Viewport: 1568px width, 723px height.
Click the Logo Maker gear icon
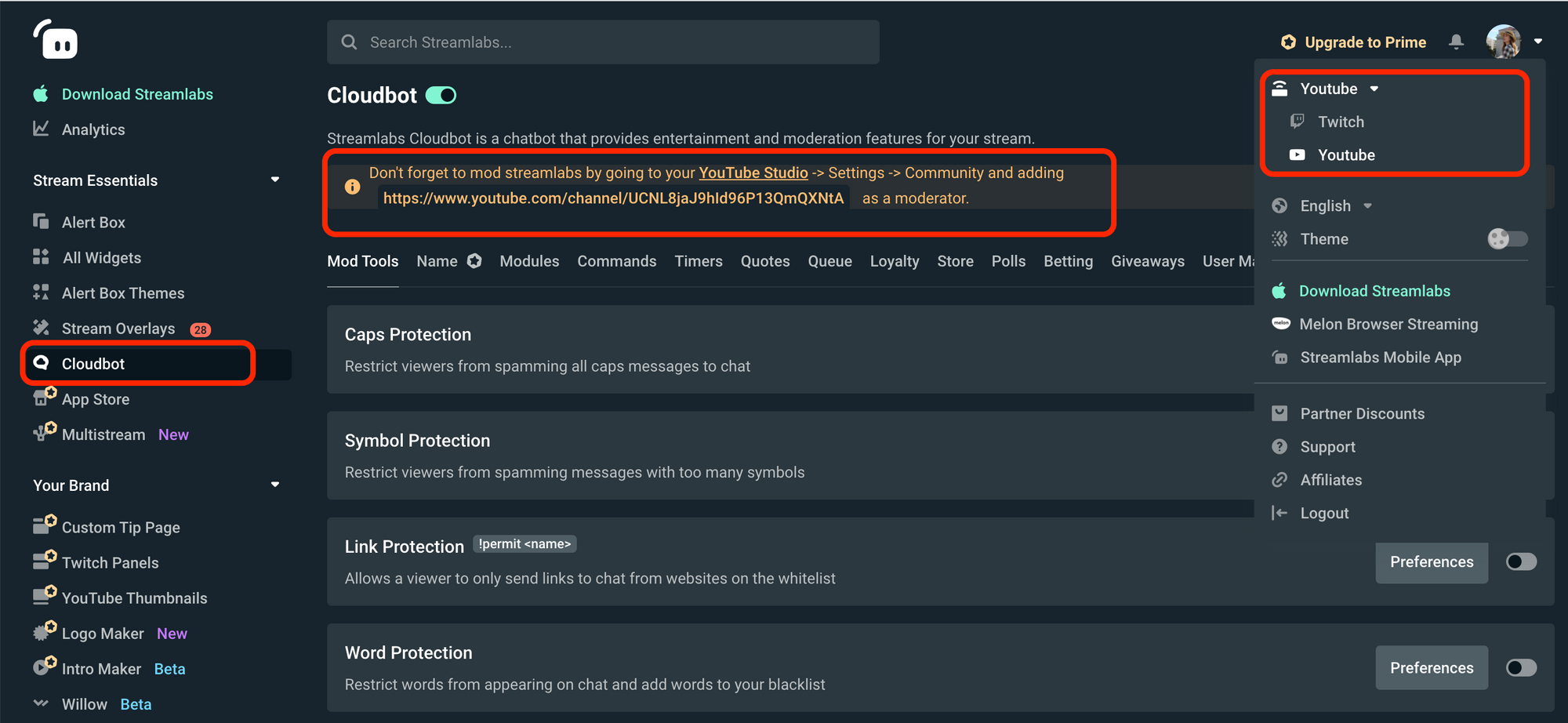point(43,630)
